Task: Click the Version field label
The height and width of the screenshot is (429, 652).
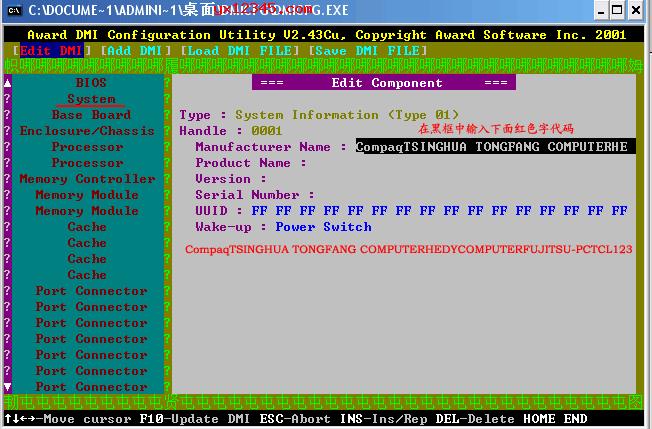Action: coord(231,178)
